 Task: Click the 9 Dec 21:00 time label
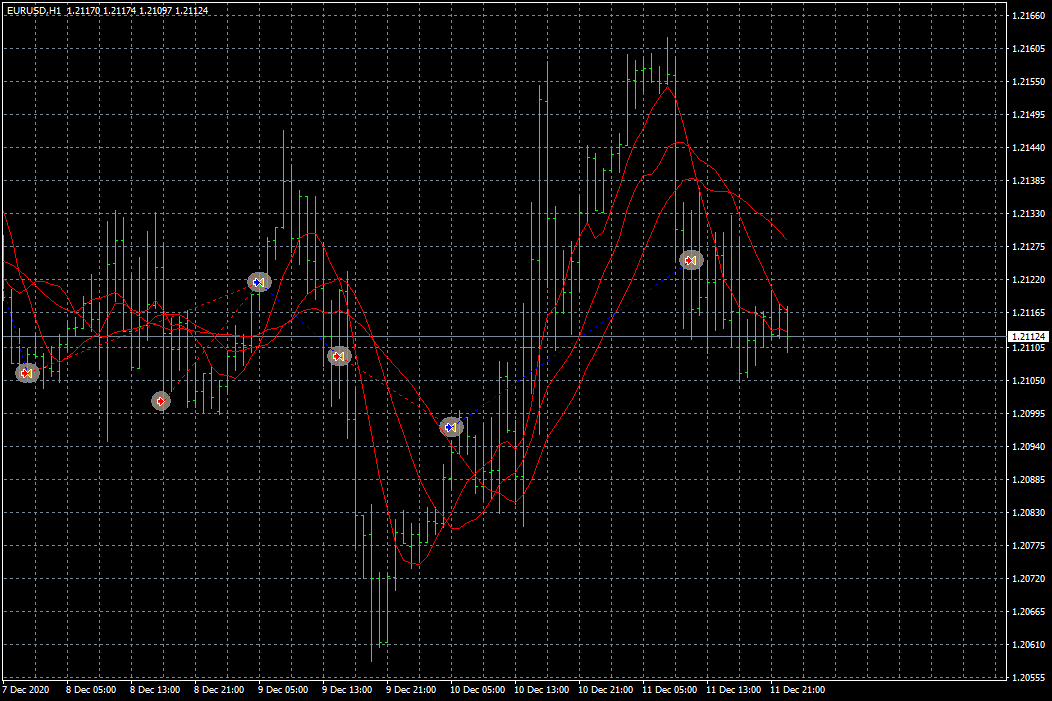(411, 690)
